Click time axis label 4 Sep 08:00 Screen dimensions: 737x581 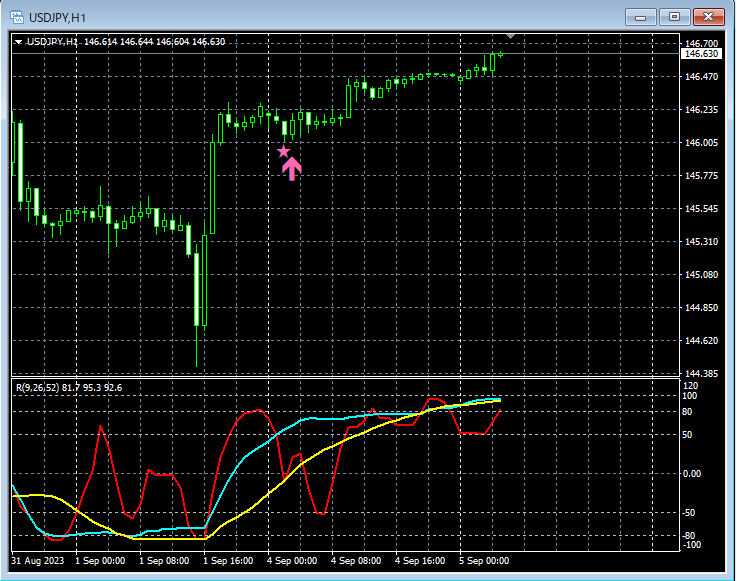coord(356,561)
